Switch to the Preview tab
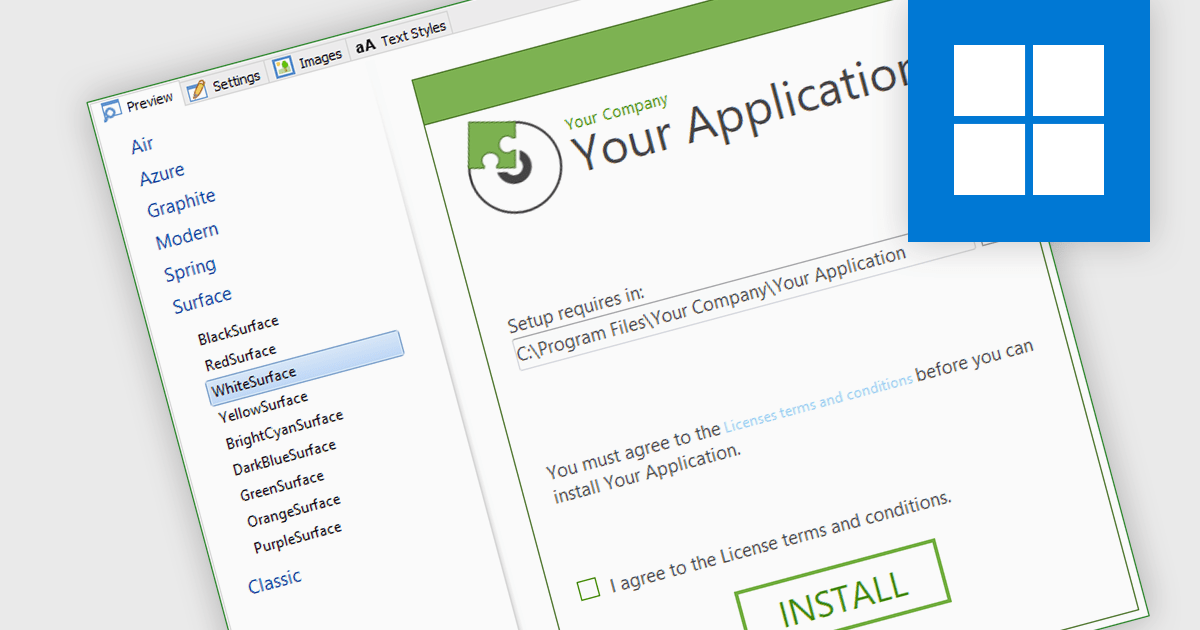The width and height of the screenshot is (1200, 630). click(139, 103)
